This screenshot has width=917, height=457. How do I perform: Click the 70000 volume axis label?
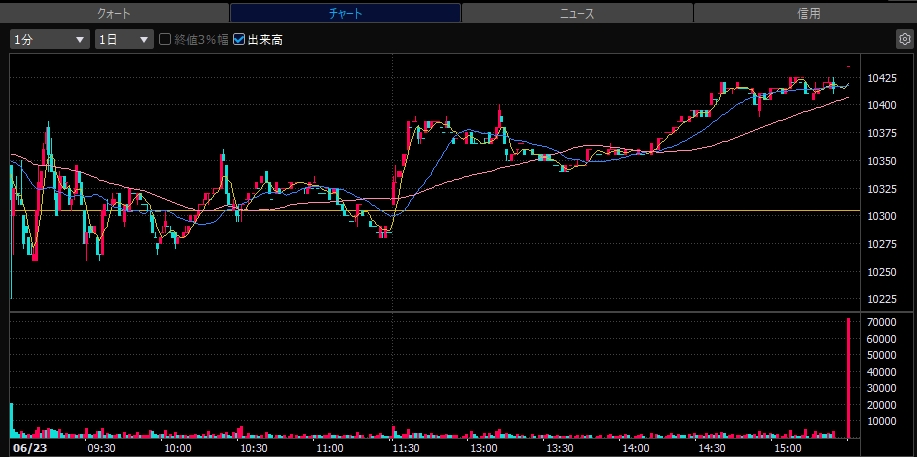click(882, 322)
